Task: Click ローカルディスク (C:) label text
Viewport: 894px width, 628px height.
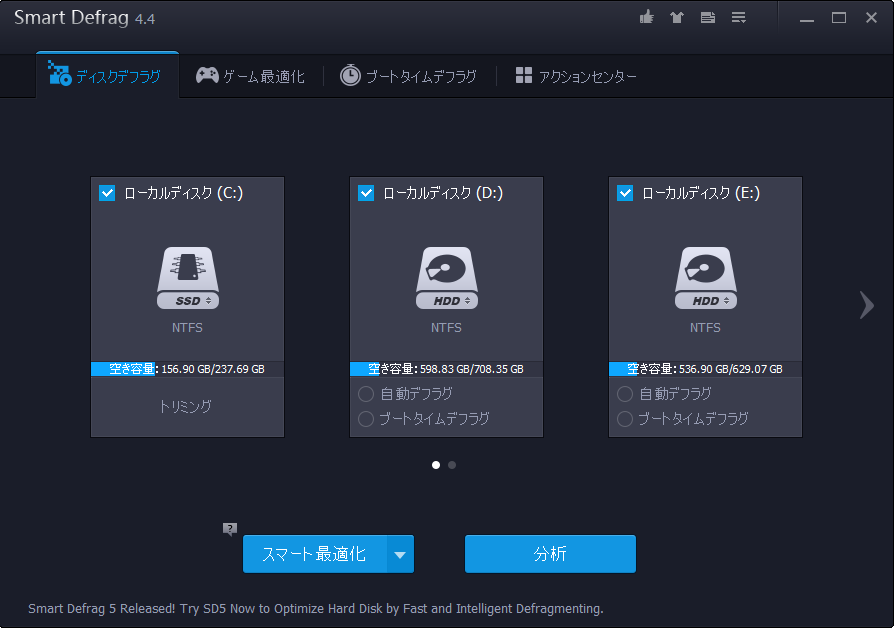Action: pos(184,193)
